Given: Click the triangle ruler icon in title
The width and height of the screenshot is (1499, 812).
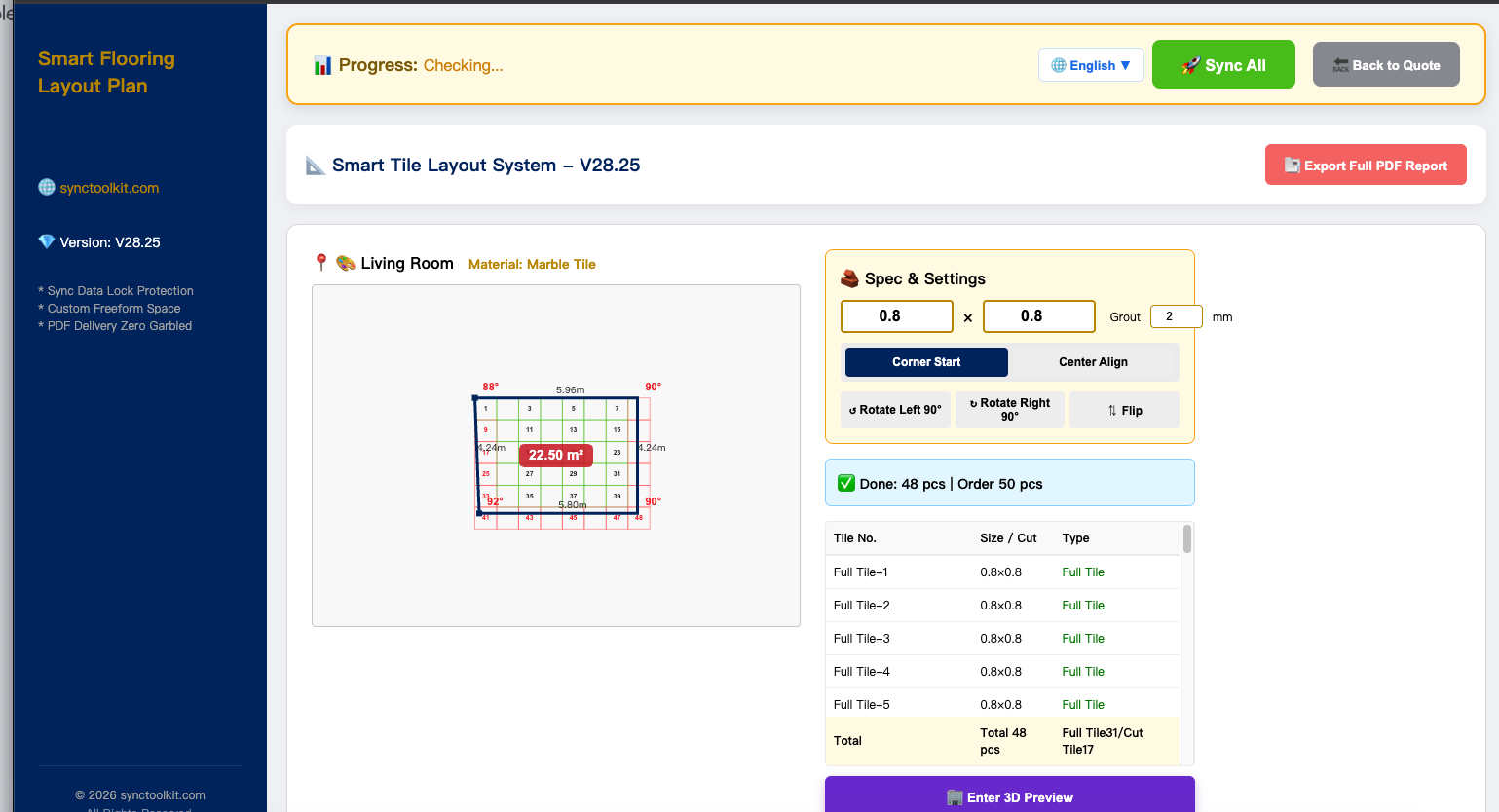Looking at the screenshot, I should coord(316,166).
